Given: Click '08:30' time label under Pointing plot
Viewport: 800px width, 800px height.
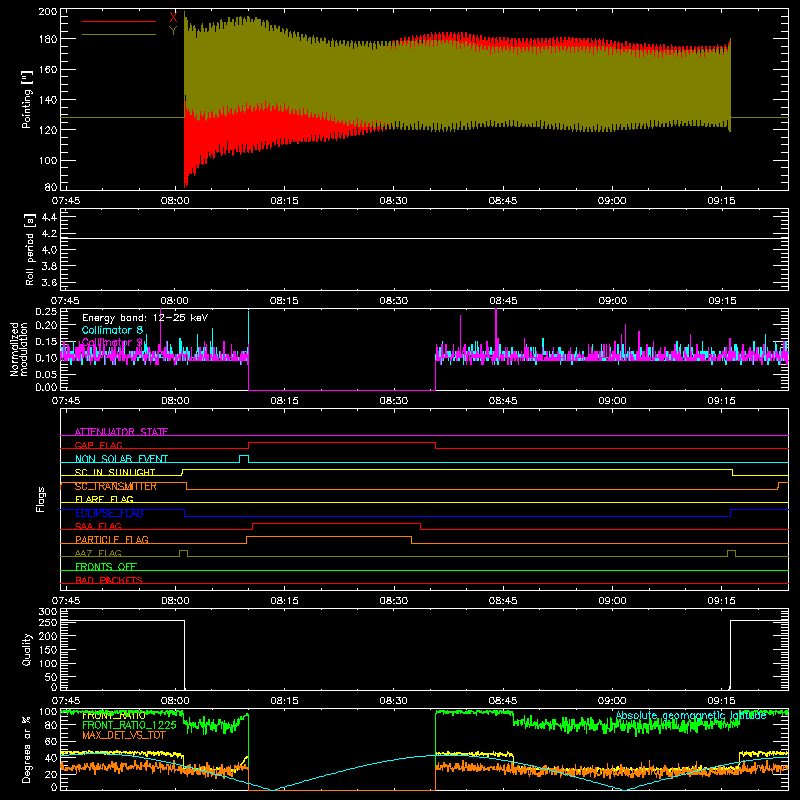Looking at the screenshot, I should (x=393, y=201).
